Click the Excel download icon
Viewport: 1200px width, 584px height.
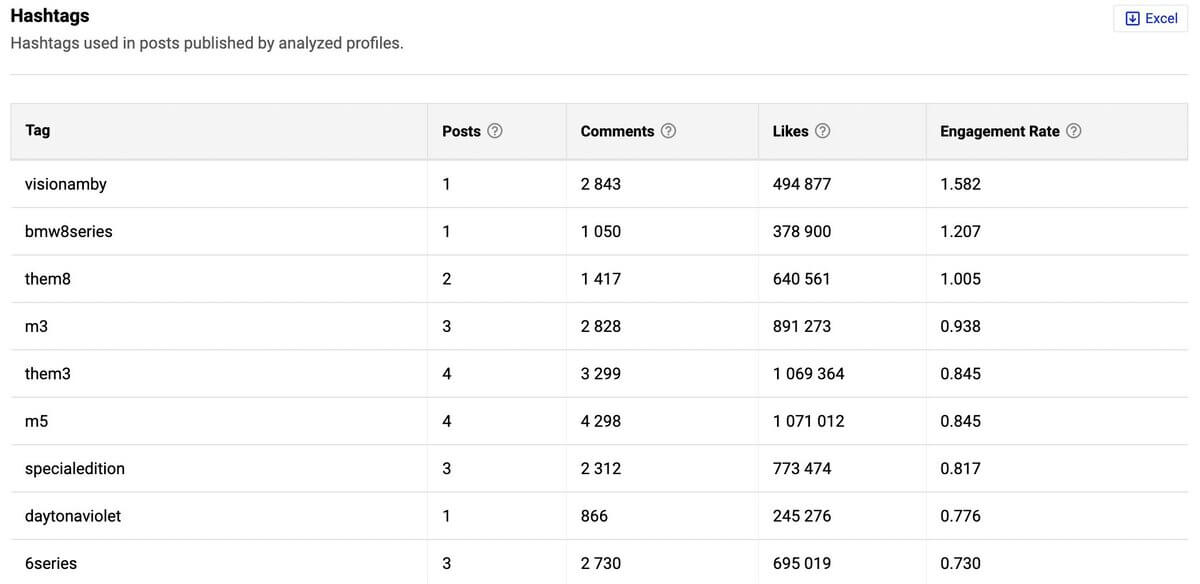pyautogui.click(x=1132, y=18)
